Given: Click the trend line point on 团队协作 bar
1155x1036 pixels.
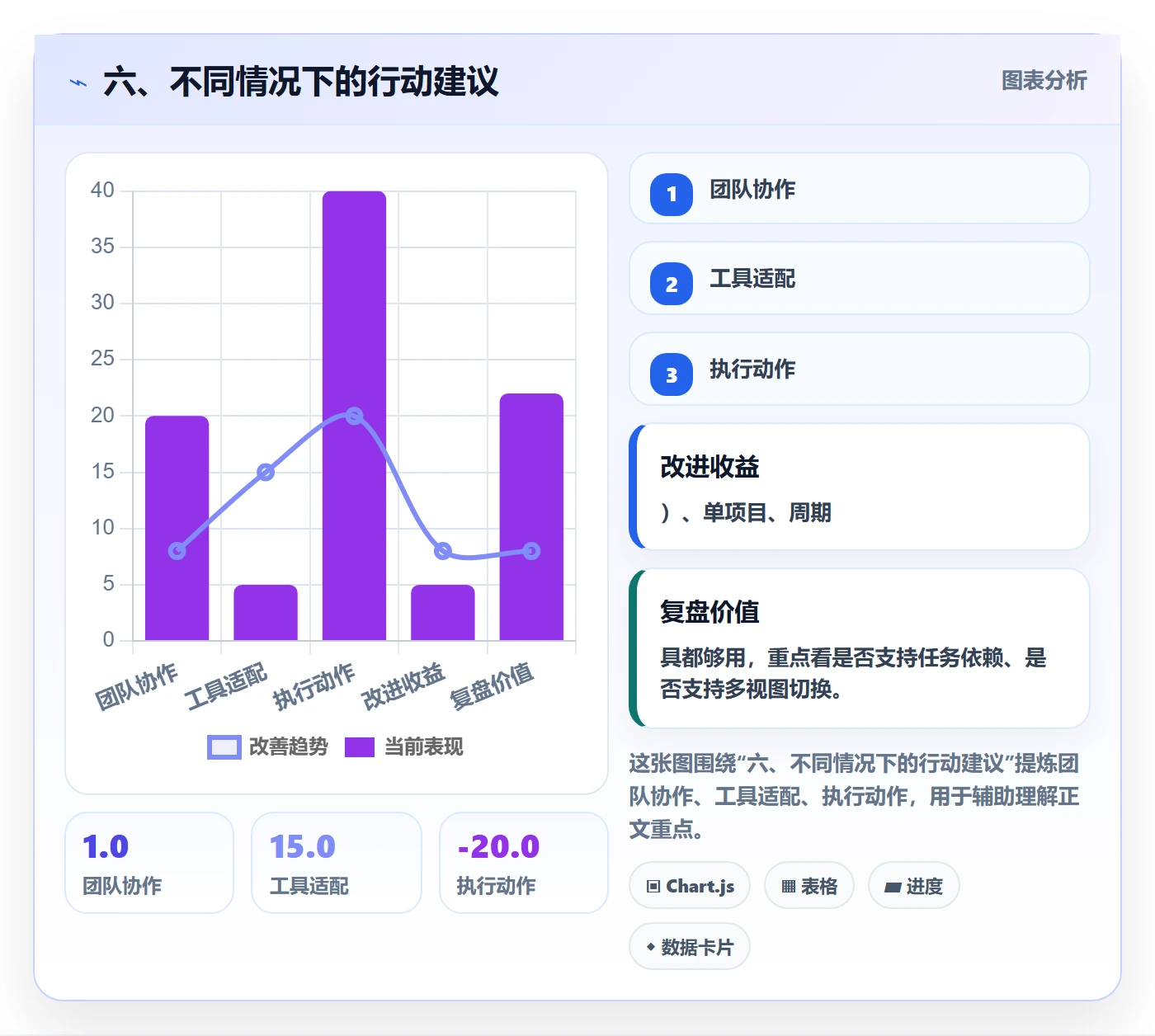Looking at the screenshot, I should click(x=177, y=551).
